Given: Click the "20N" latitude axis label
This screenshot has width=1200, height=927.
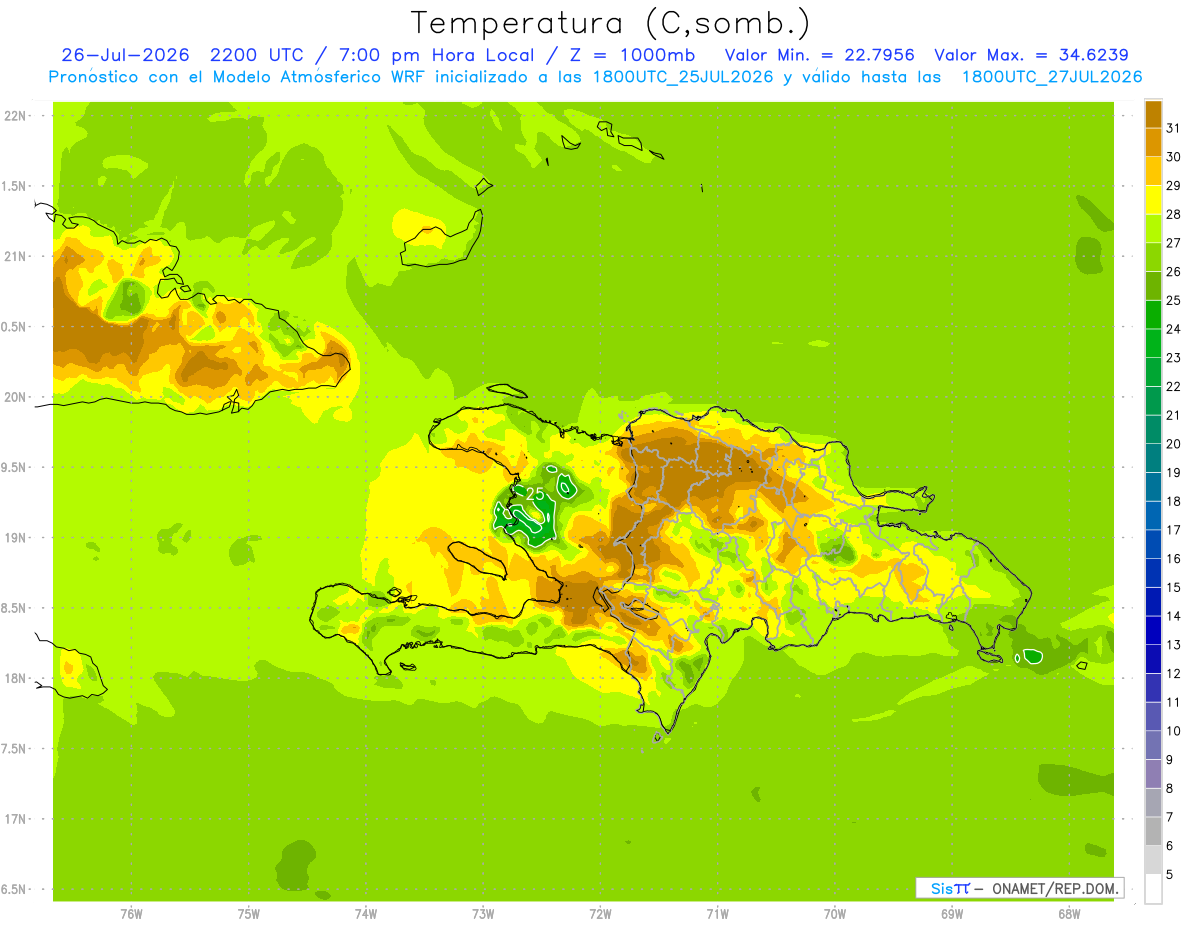Looking at the screenshot, I should (x=14, y=397).
